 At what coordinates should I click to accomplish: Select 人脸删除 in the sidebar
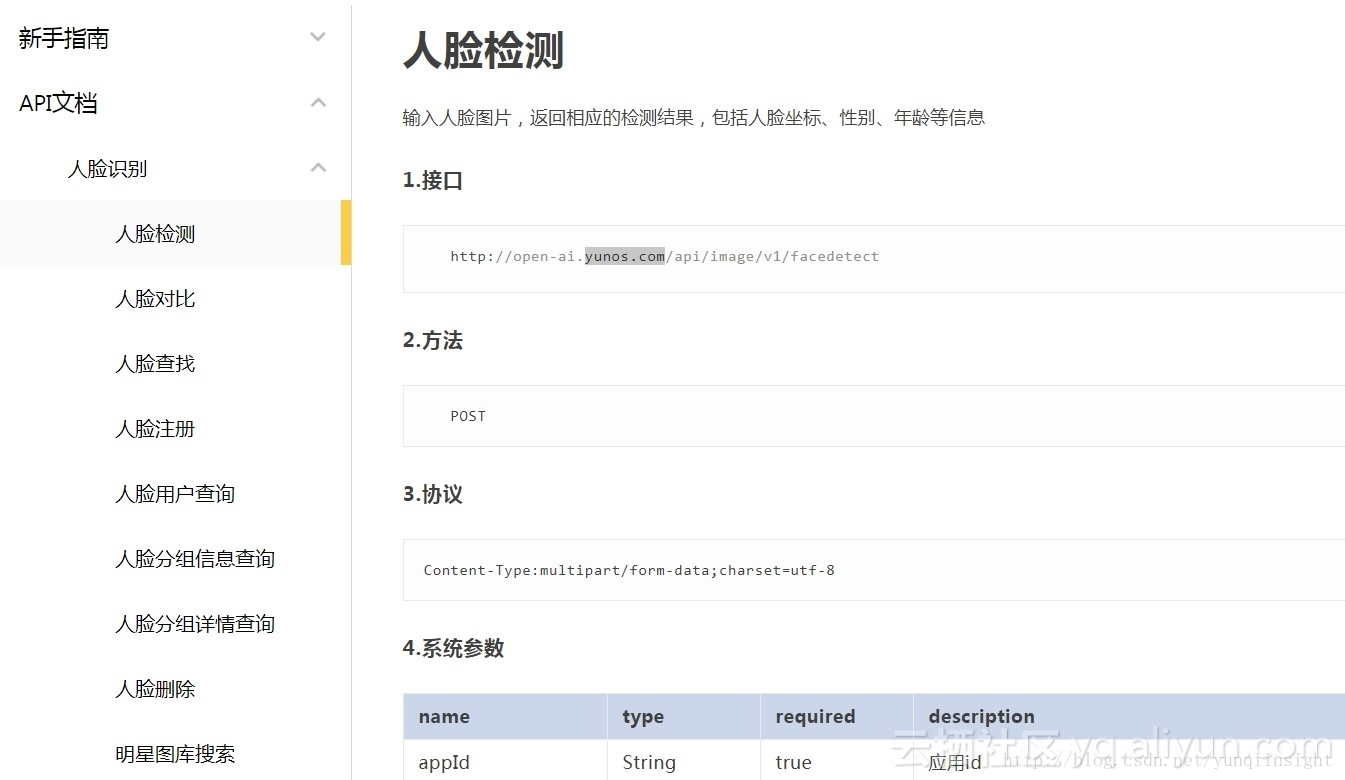click(155, 688)
